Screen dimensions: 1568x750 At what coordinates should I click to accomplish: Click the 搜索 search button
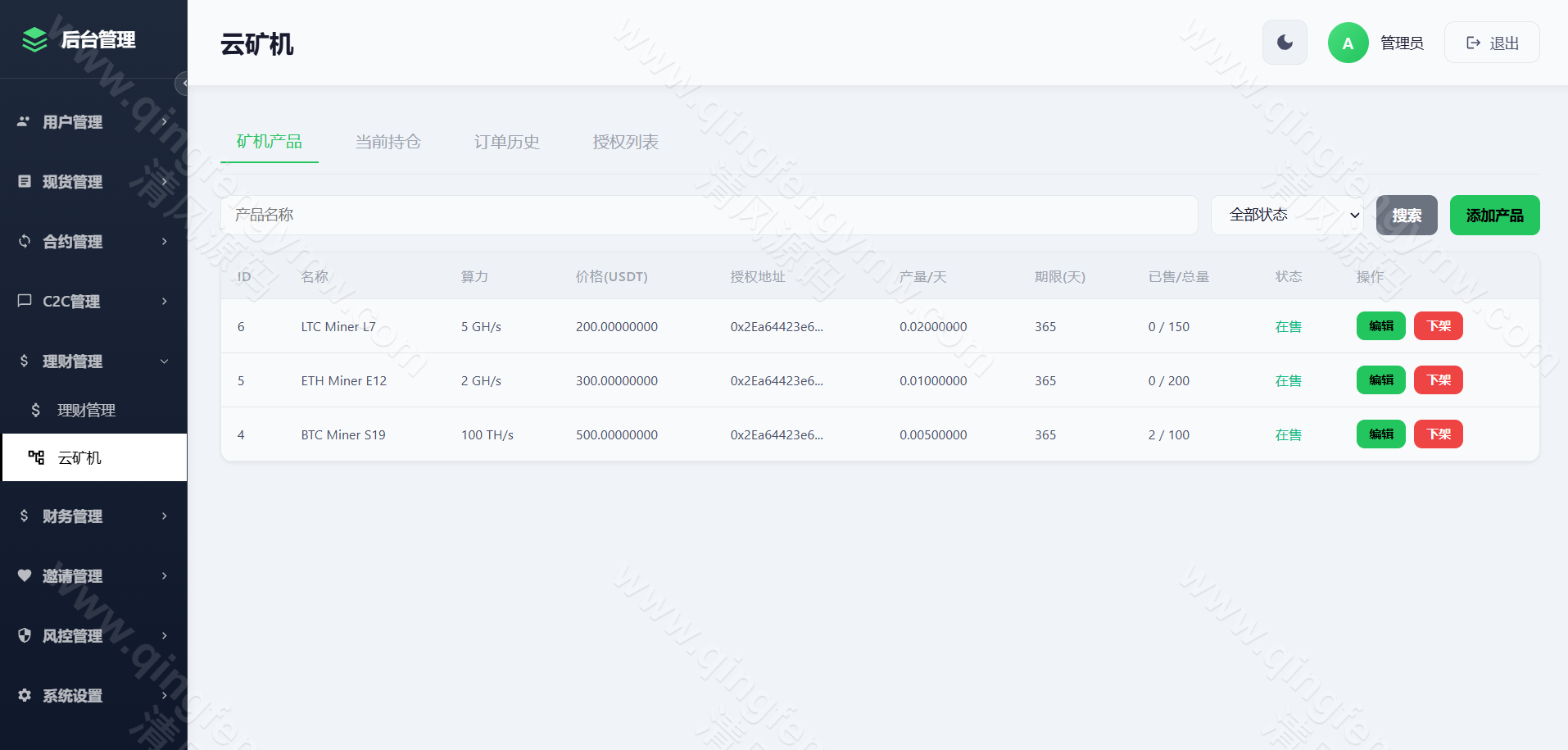point(1407,215)
